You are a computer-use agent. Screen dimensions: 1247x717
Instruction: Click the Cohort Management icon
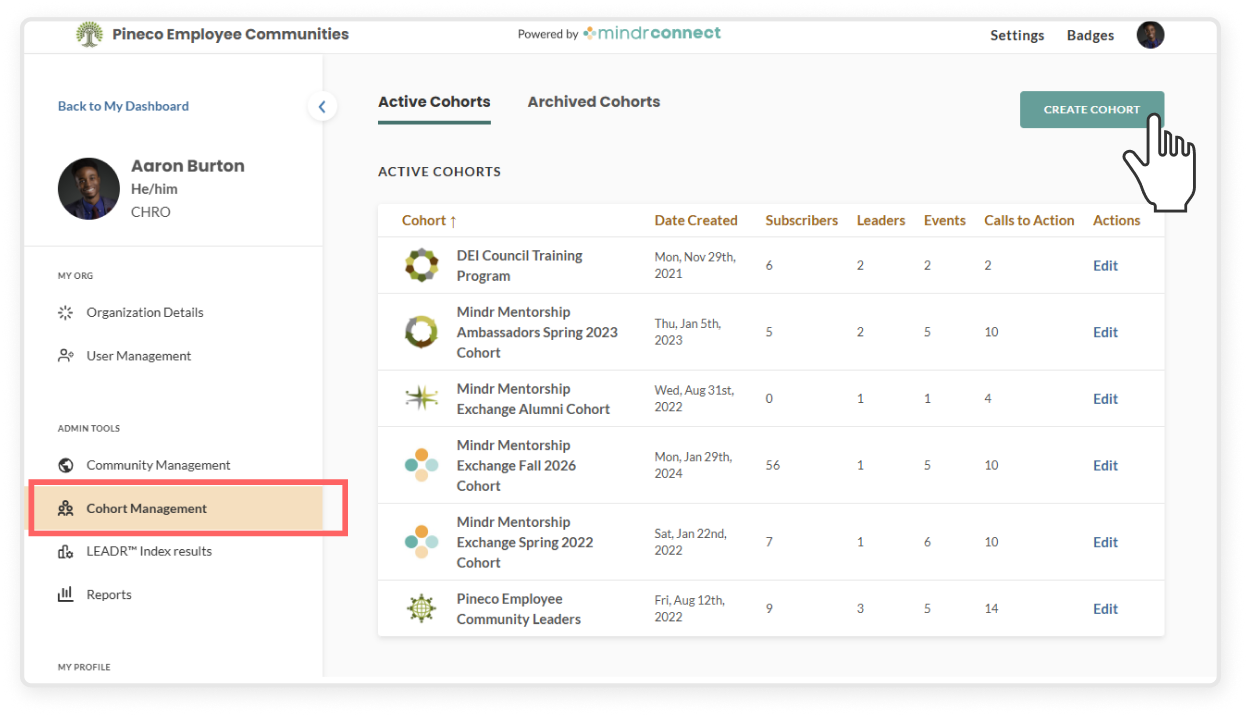tap(66, 508)
